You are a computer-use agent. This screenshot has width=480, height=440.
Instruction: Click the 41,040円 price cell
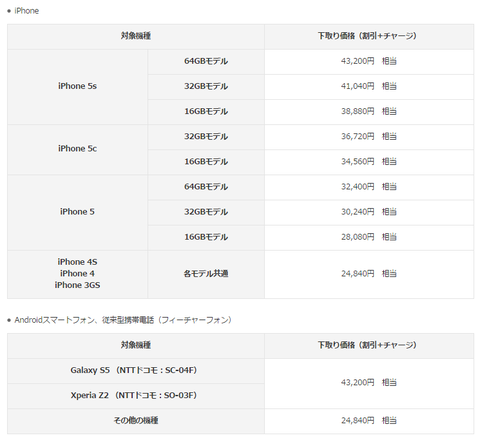click(369, 87)
